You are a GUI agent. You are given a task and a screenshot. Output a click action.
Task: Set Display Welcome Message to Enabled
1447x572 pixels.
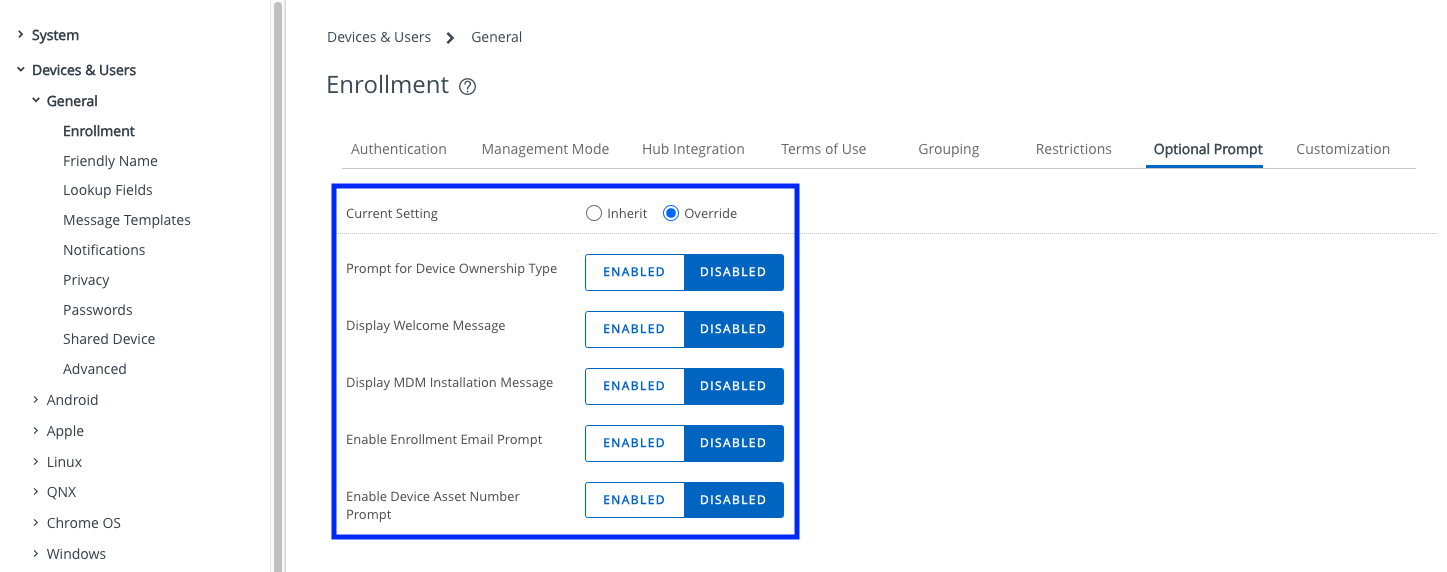pos(634,329)
